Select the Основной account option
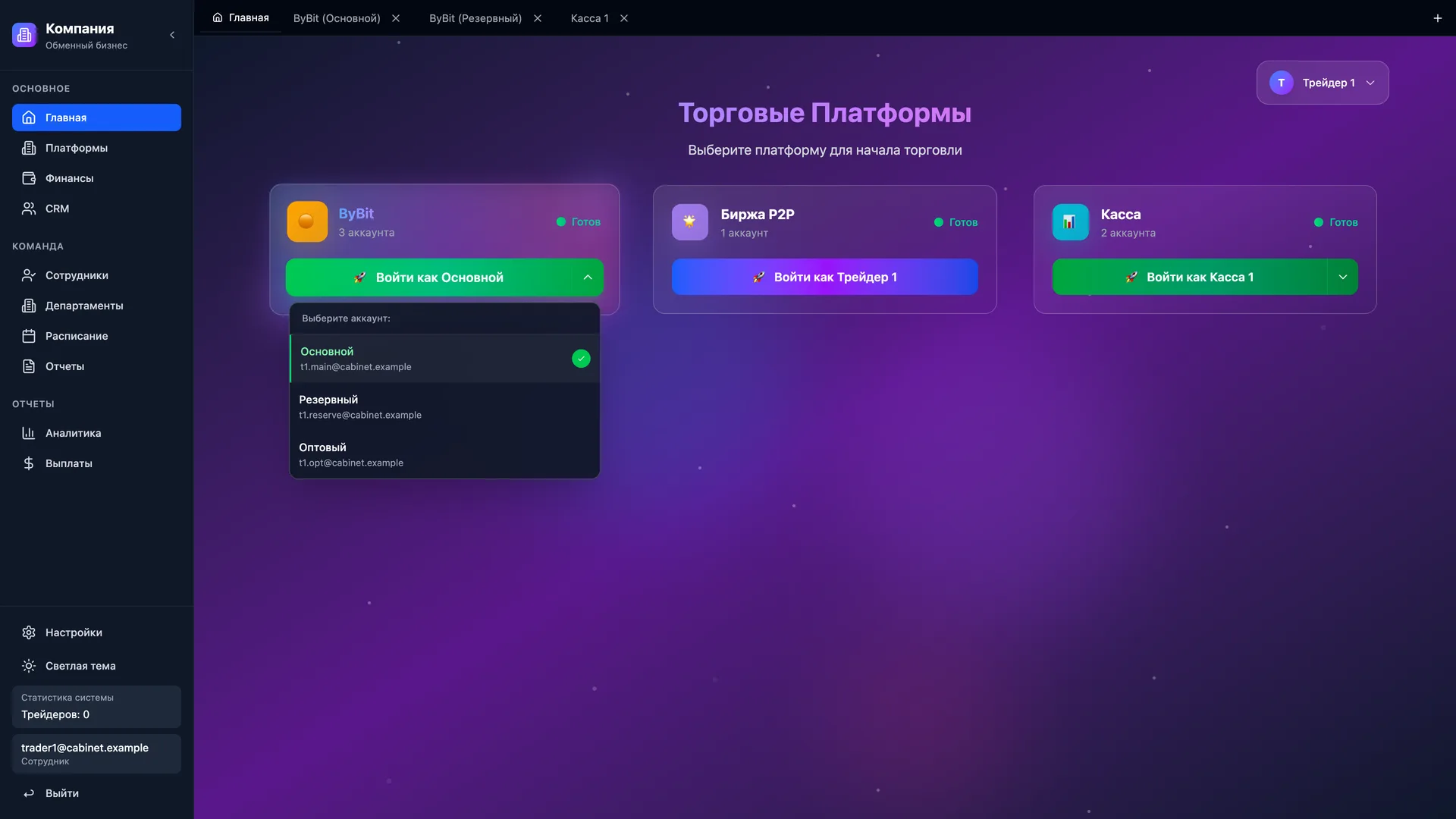The image size is (1456, 819). 444,359
